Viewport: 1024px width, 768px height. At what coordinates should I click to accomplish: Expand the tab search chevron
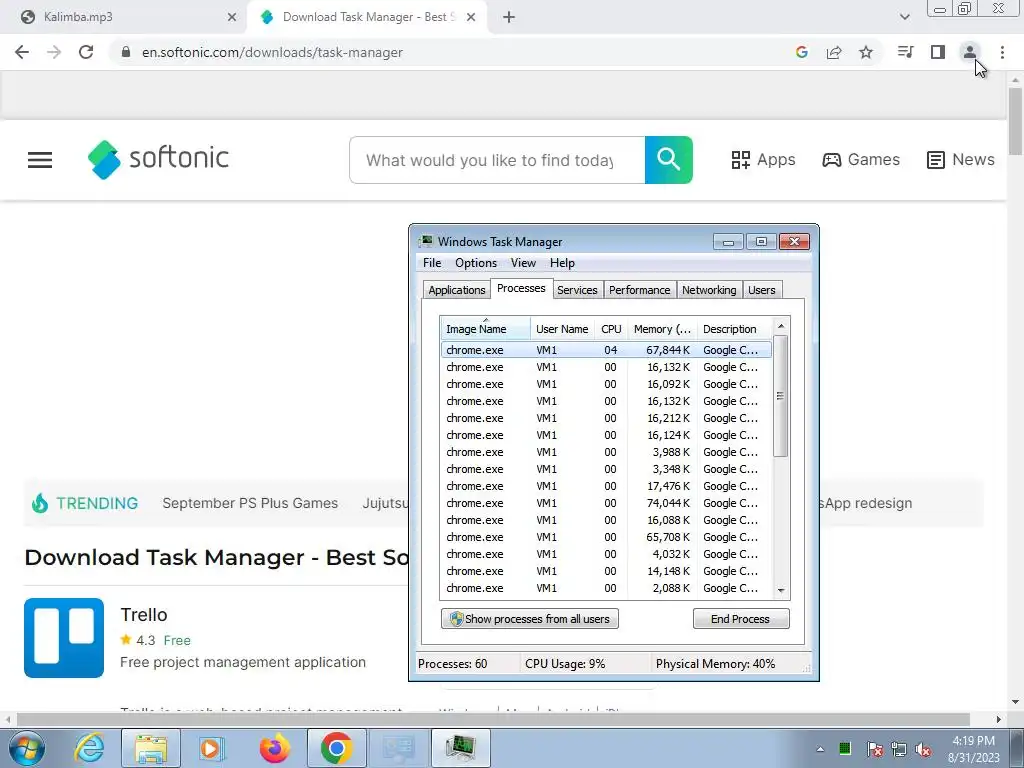click(904, 18)
